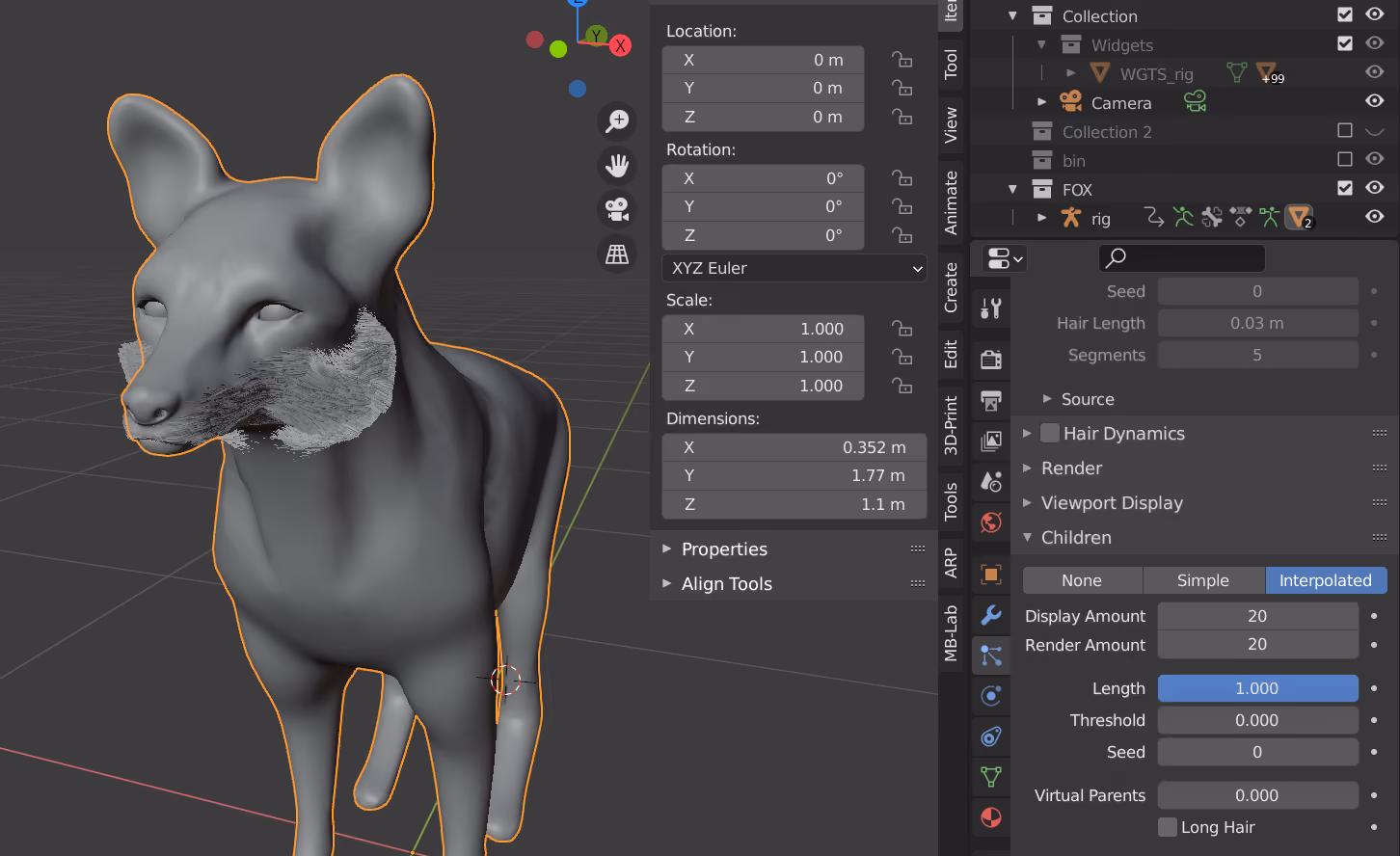This screenshot has width=1400, height=856.
Task: Enable the Hair Dynamics checkbox
Action: pos(1050,434)
